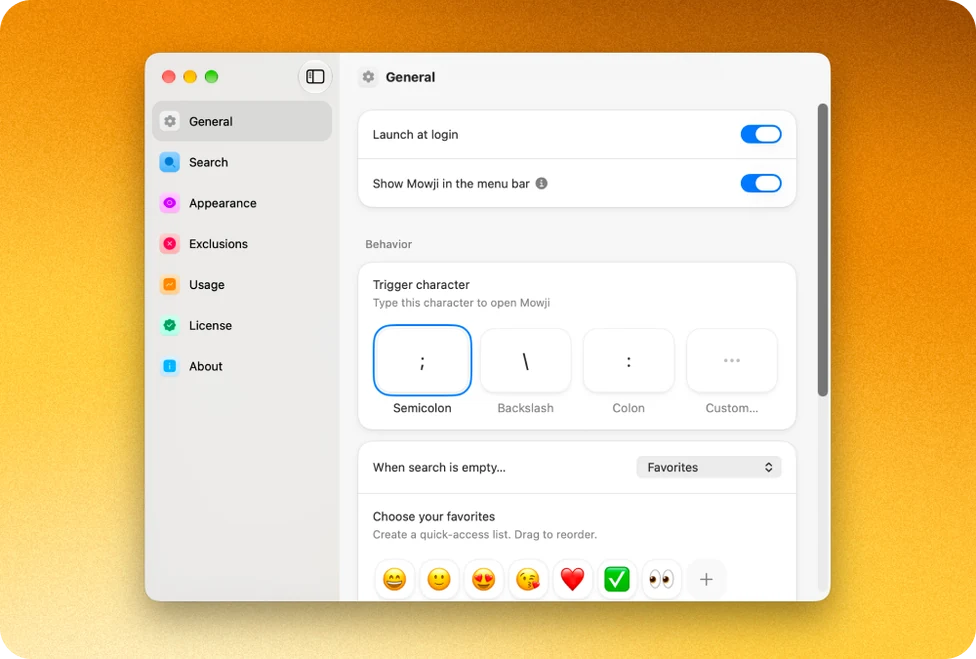Viewport: 976px width, 659px height.
Task: Add a new favorite with plus button
Action: pyautogui.click(x=706, y=579)
